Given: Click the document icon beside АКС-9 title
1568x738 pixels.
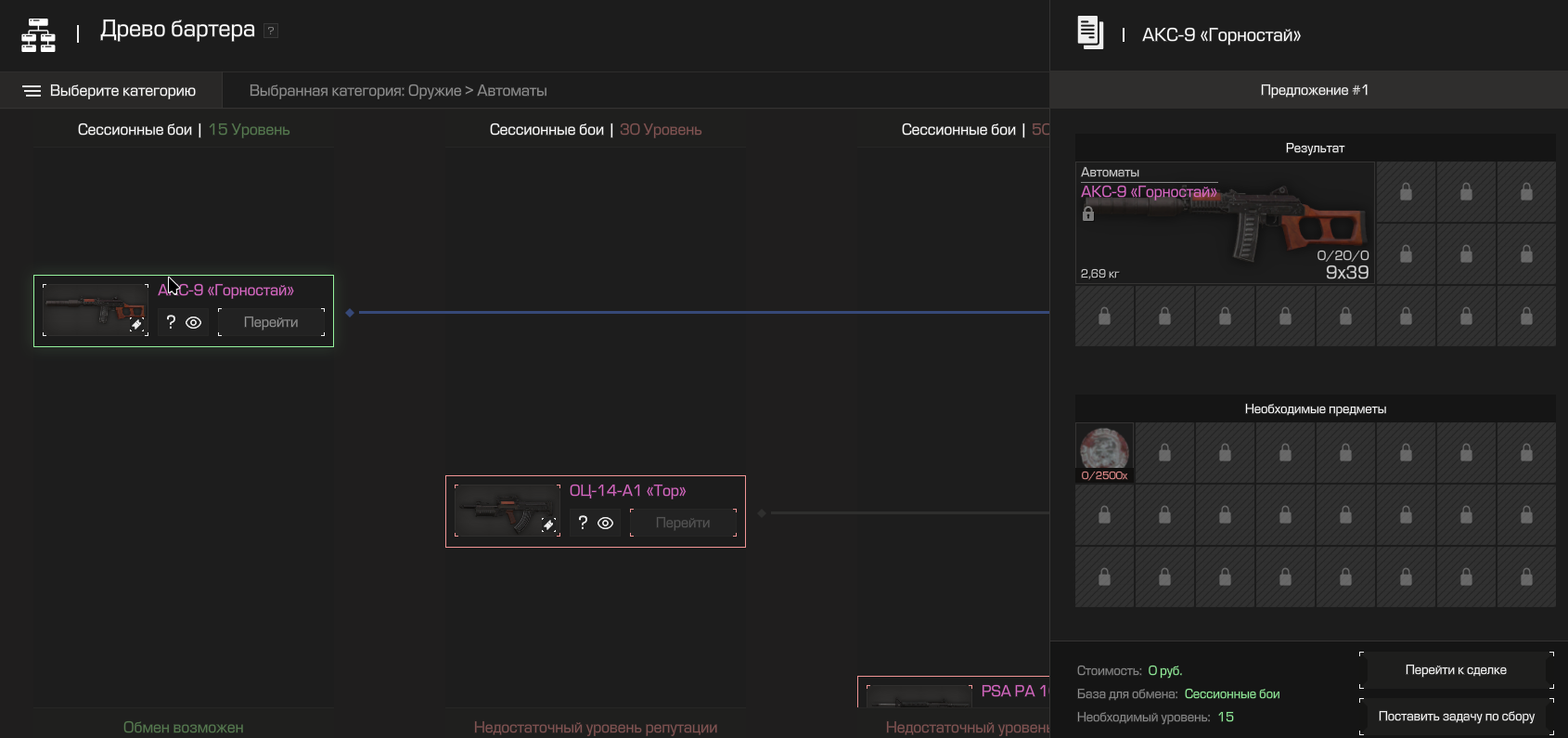Looking at the screenshot, I should tap(1090, 32).
